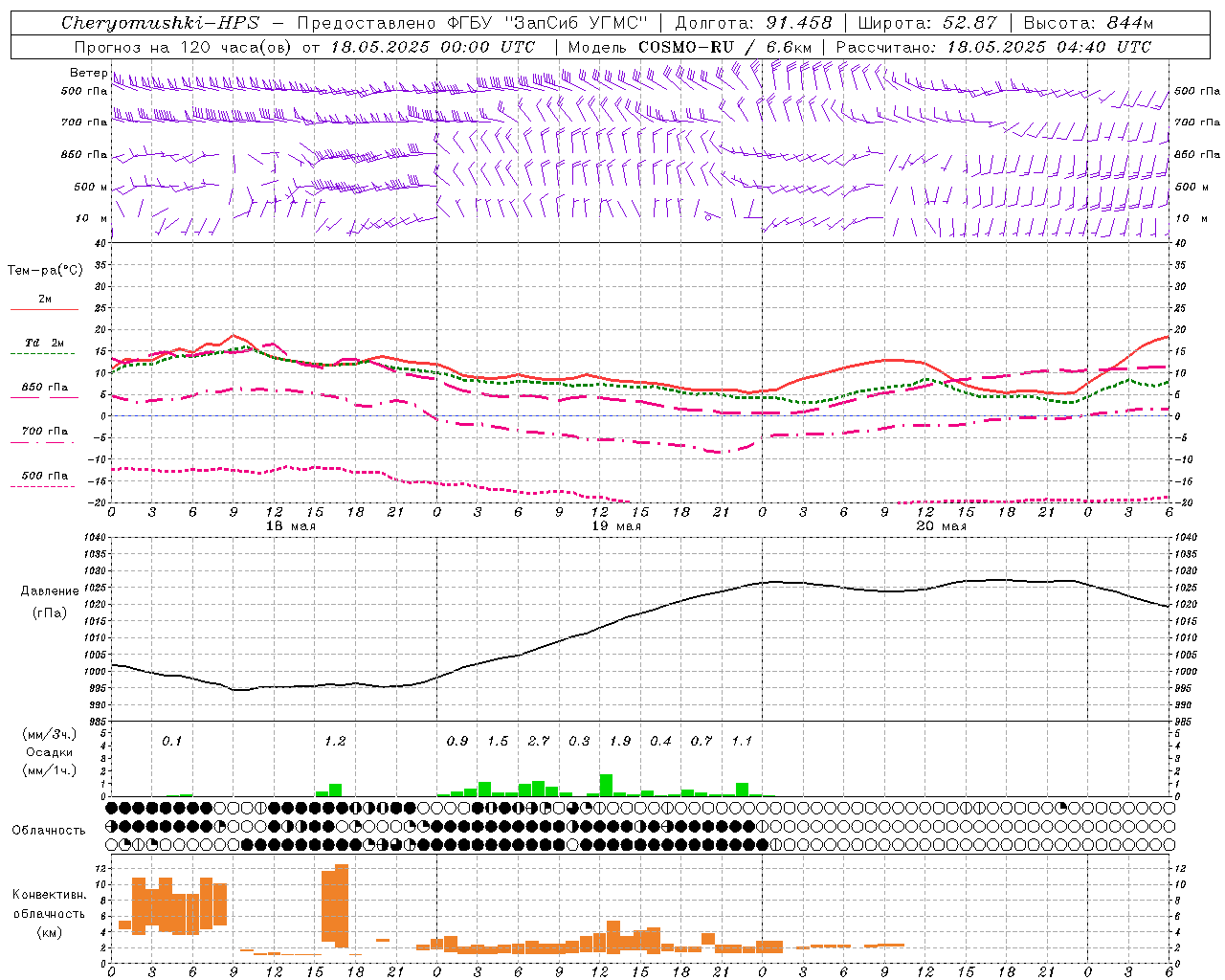1225x980 pixels.
Task: Click the 3-hour precipitation value '1.9'
Action: 620,742
